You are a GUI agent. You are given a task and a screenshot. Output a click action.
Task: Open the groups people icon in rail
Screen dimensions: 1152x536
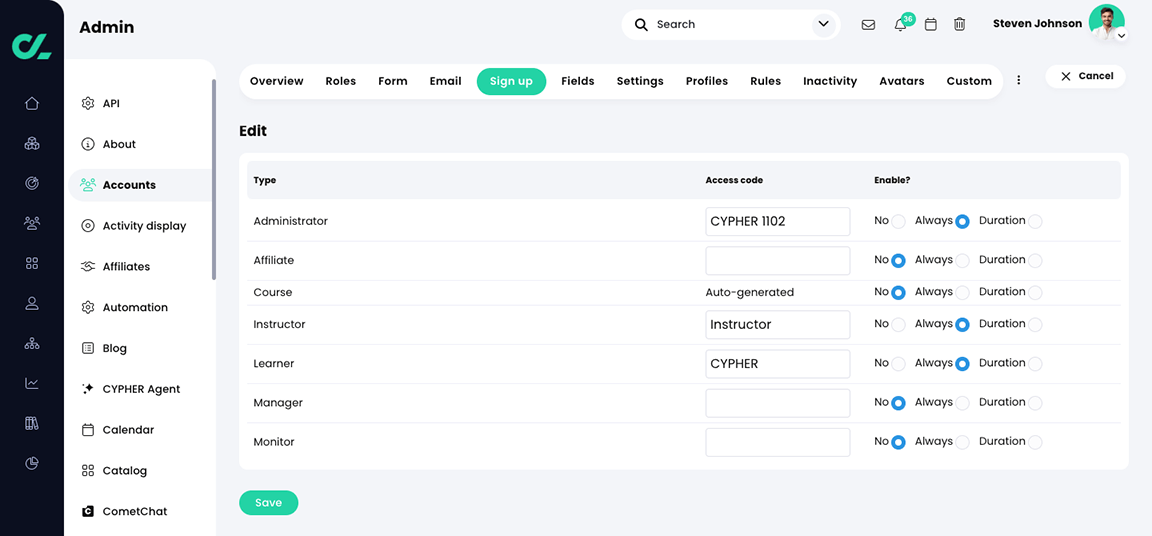click(x=32, y=223)
